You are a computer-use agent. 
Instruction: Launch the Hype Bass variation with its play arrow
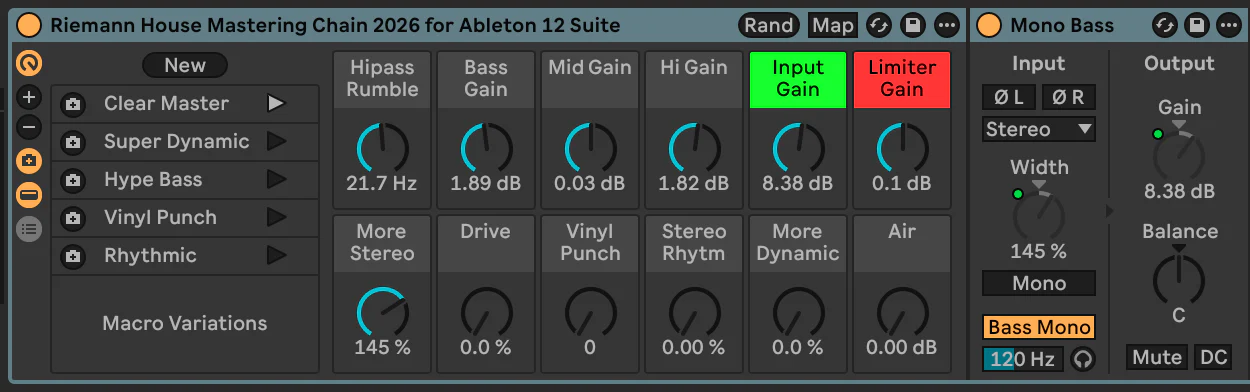pyautogui.click(x=276, y=179)
